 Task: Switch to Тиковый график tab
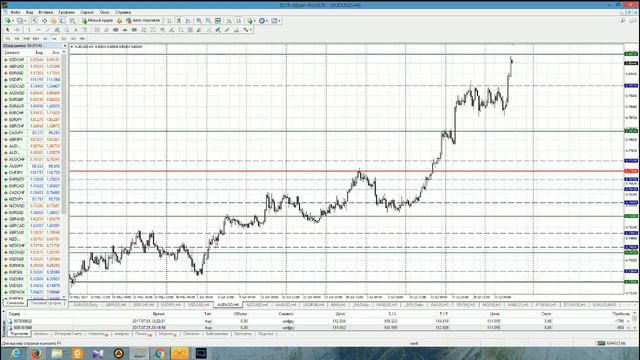[46, 303]
